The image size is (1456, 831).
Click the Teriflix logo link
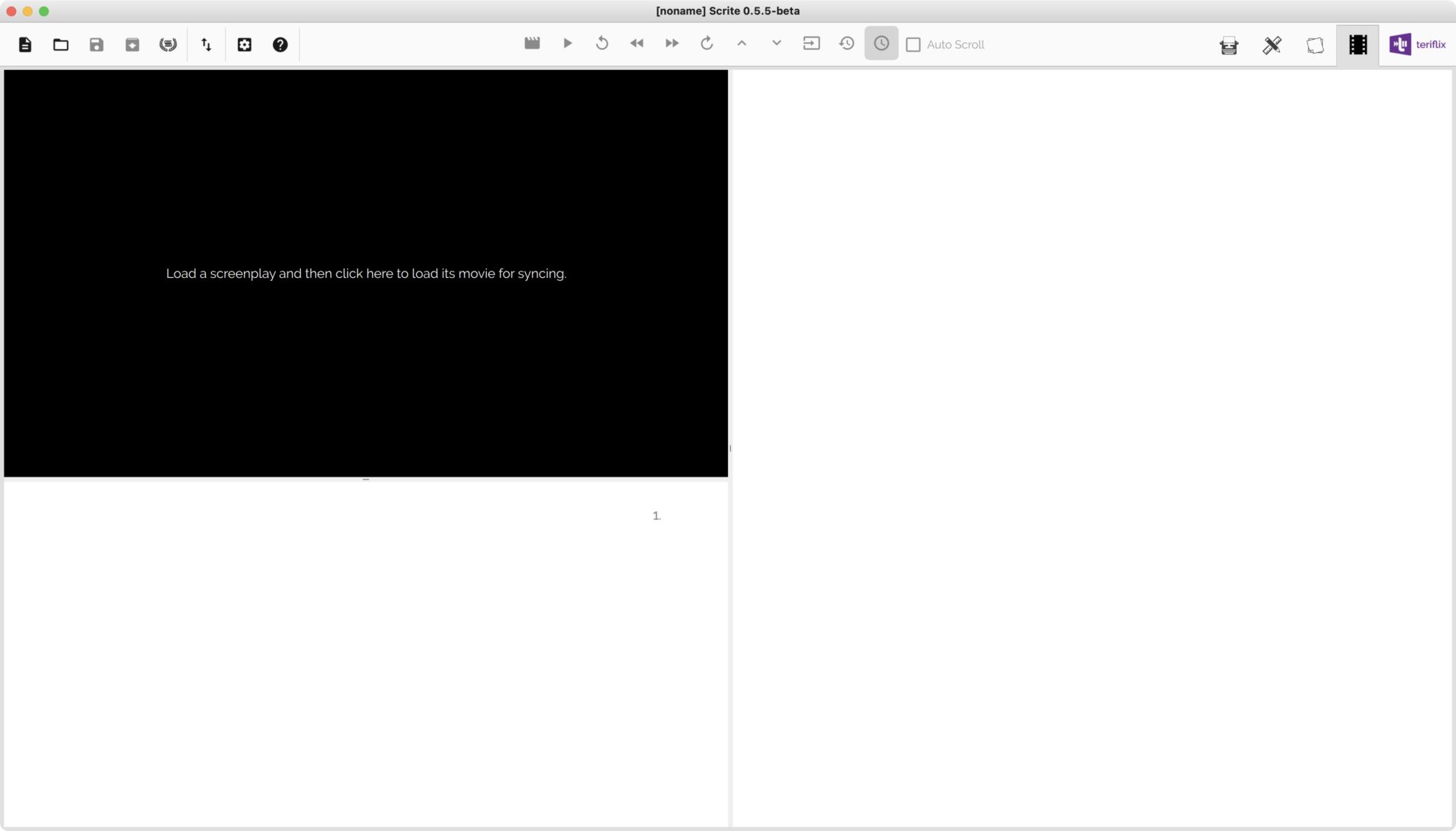click(x=1417, y=45)
